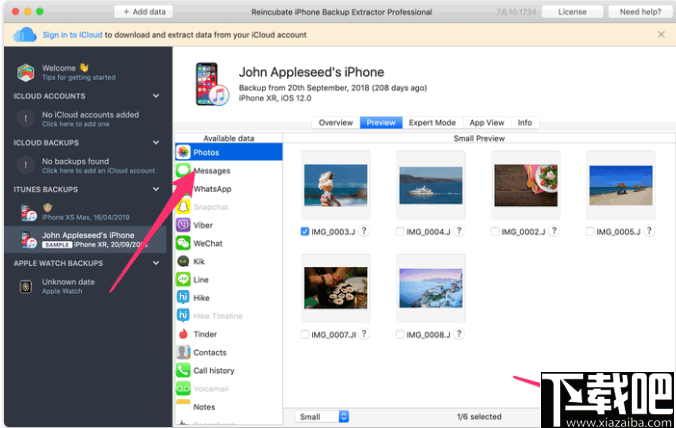Image resolution: width=676 pixels, height=428 pixels.
Task: Dismiss the iCloud sign-in banner
Action: point(661,34)
